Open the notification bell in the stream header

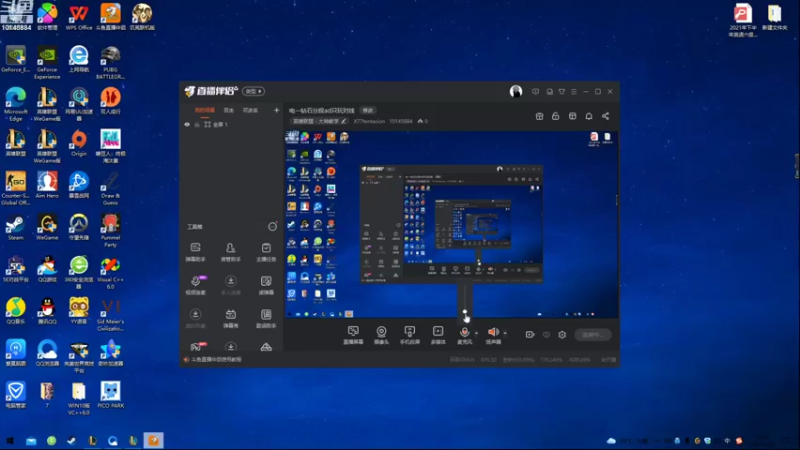click(x=589, y=116)
